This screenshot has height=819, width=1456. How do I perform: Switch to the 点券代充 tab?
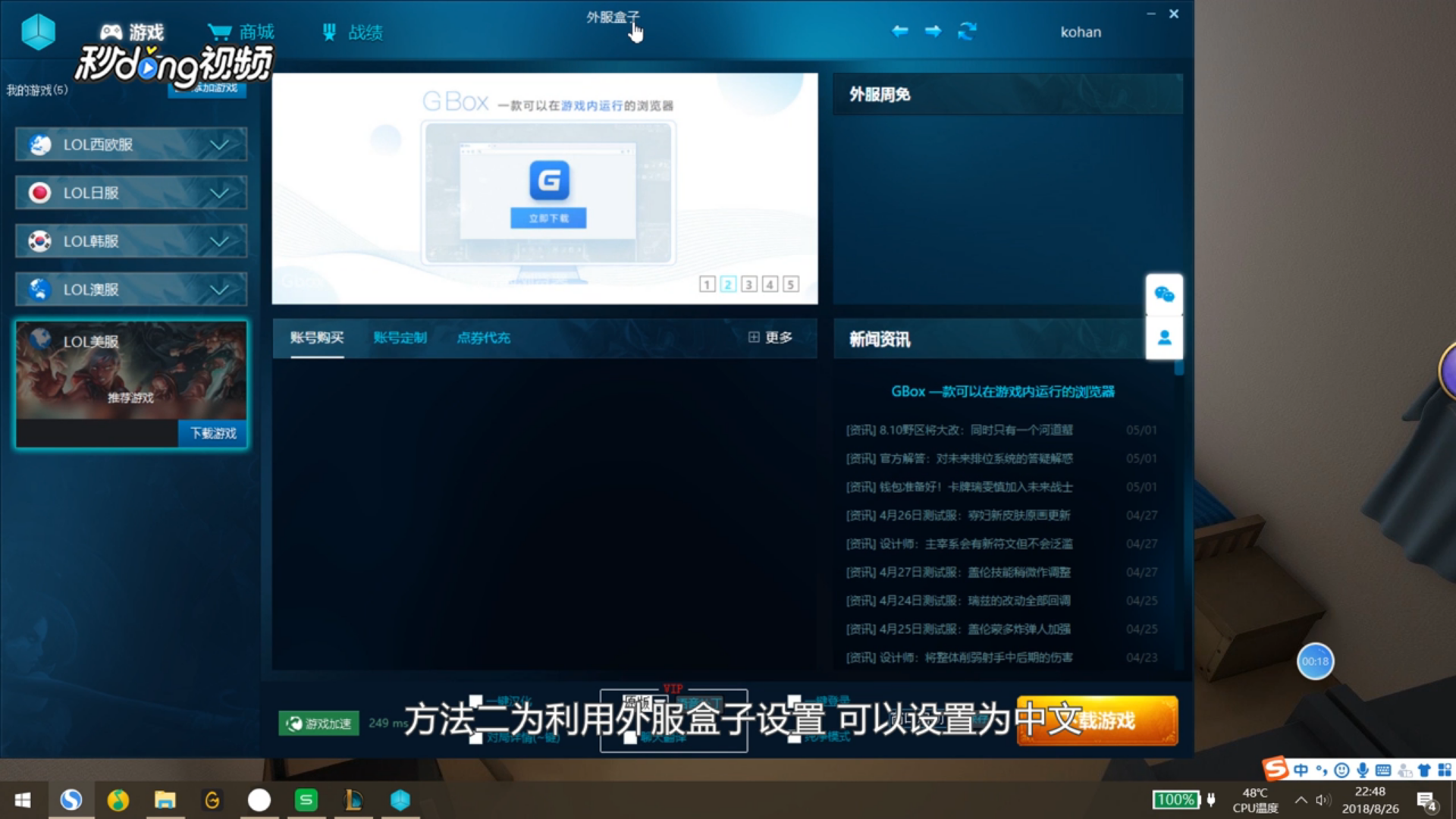tap(483, 338)
